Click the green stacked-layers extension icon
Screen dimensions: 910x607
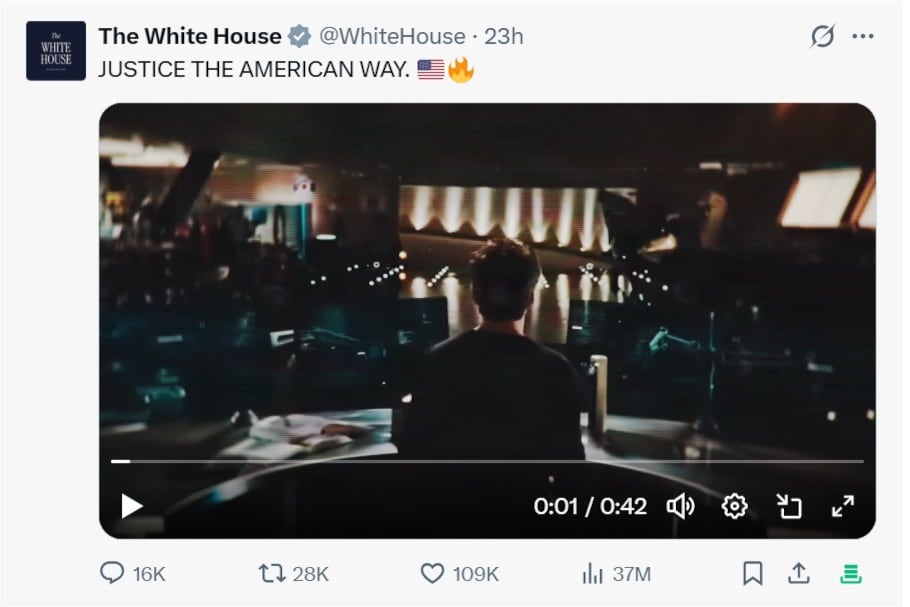point(851,573)
